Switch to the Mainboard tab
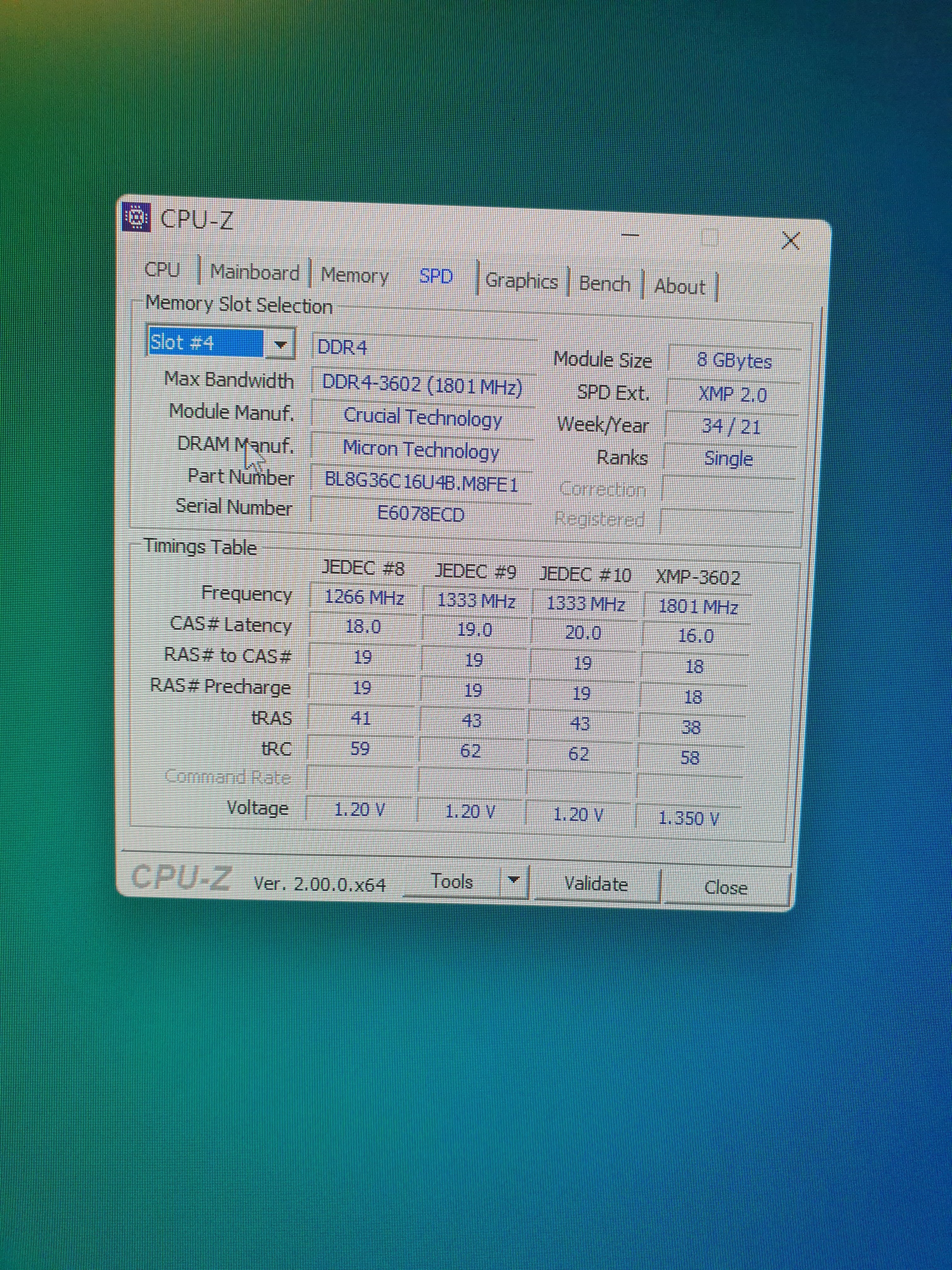 pos(255,272)
